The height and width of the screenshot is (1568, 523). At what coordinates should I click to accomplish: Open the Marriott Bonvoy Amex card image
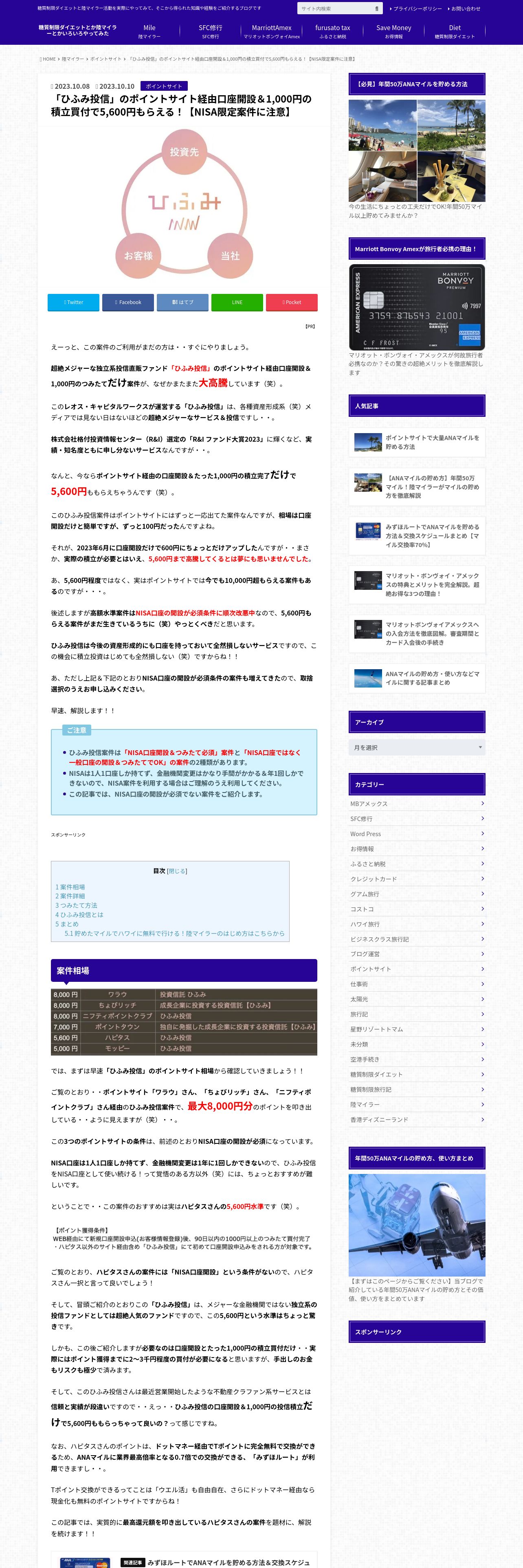417,307
